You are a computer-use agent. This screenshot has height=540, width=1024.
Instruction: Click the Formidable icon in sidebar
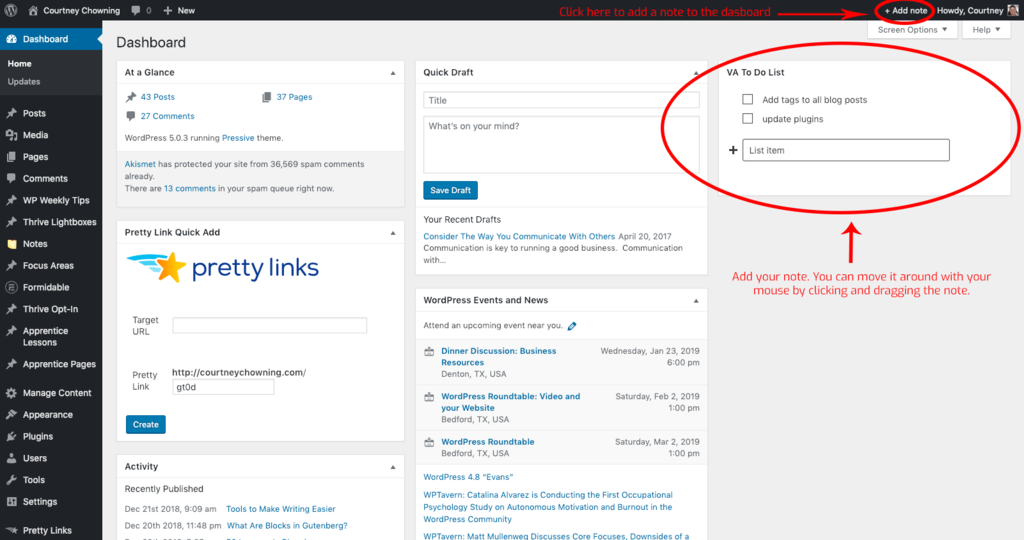pyautogui.click(x=11, y=287)
